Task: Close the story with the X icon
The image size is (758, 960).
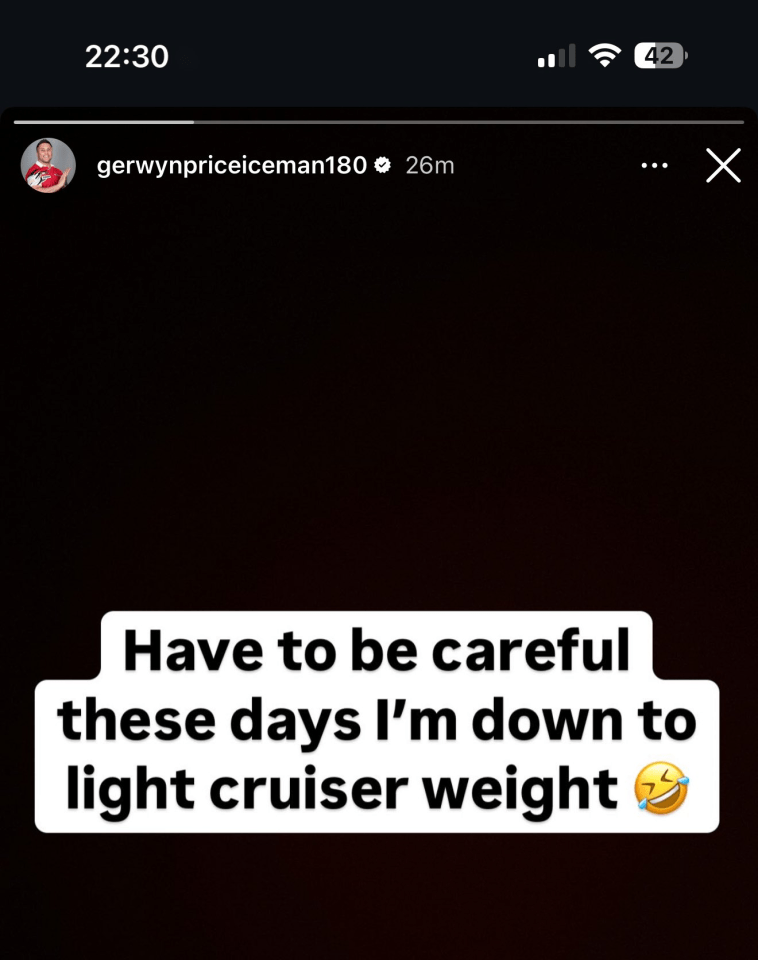Action: pyautogui.click(x=723, y=165)
